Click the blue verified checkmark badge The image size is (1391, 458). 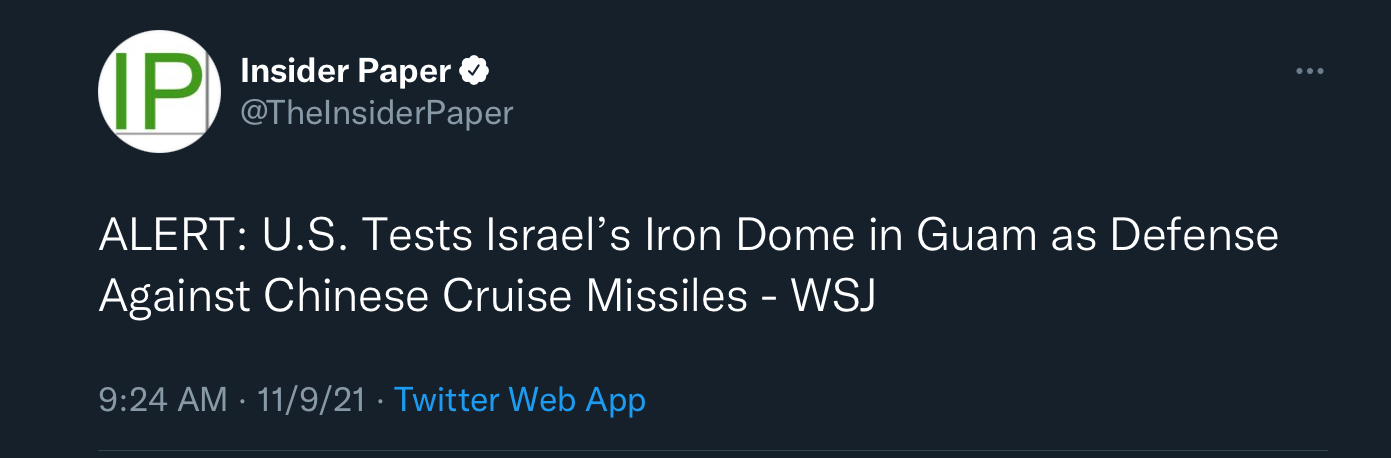coord(473,72)
